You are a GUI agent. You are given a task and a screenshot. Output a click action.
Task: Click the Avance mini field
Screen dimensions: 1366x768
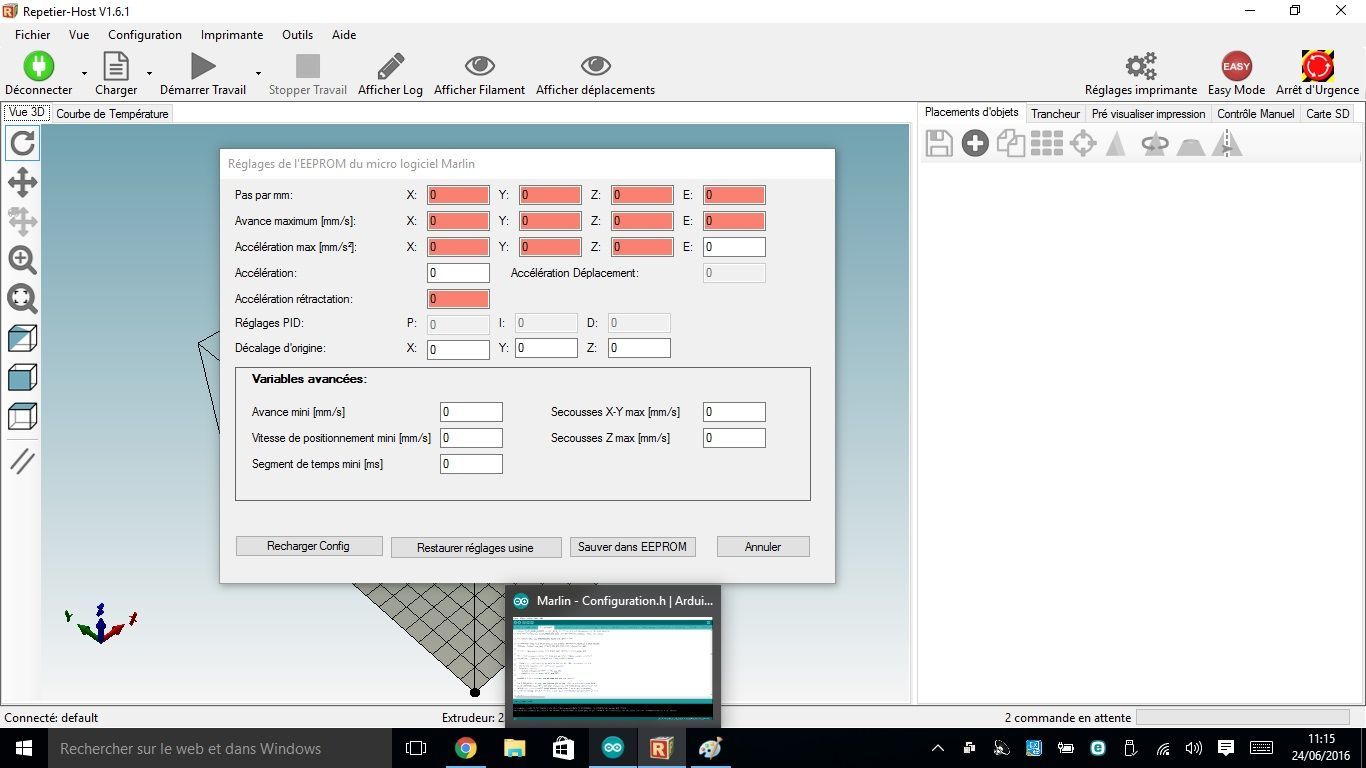pyautogui.click(x=471, y=412)
